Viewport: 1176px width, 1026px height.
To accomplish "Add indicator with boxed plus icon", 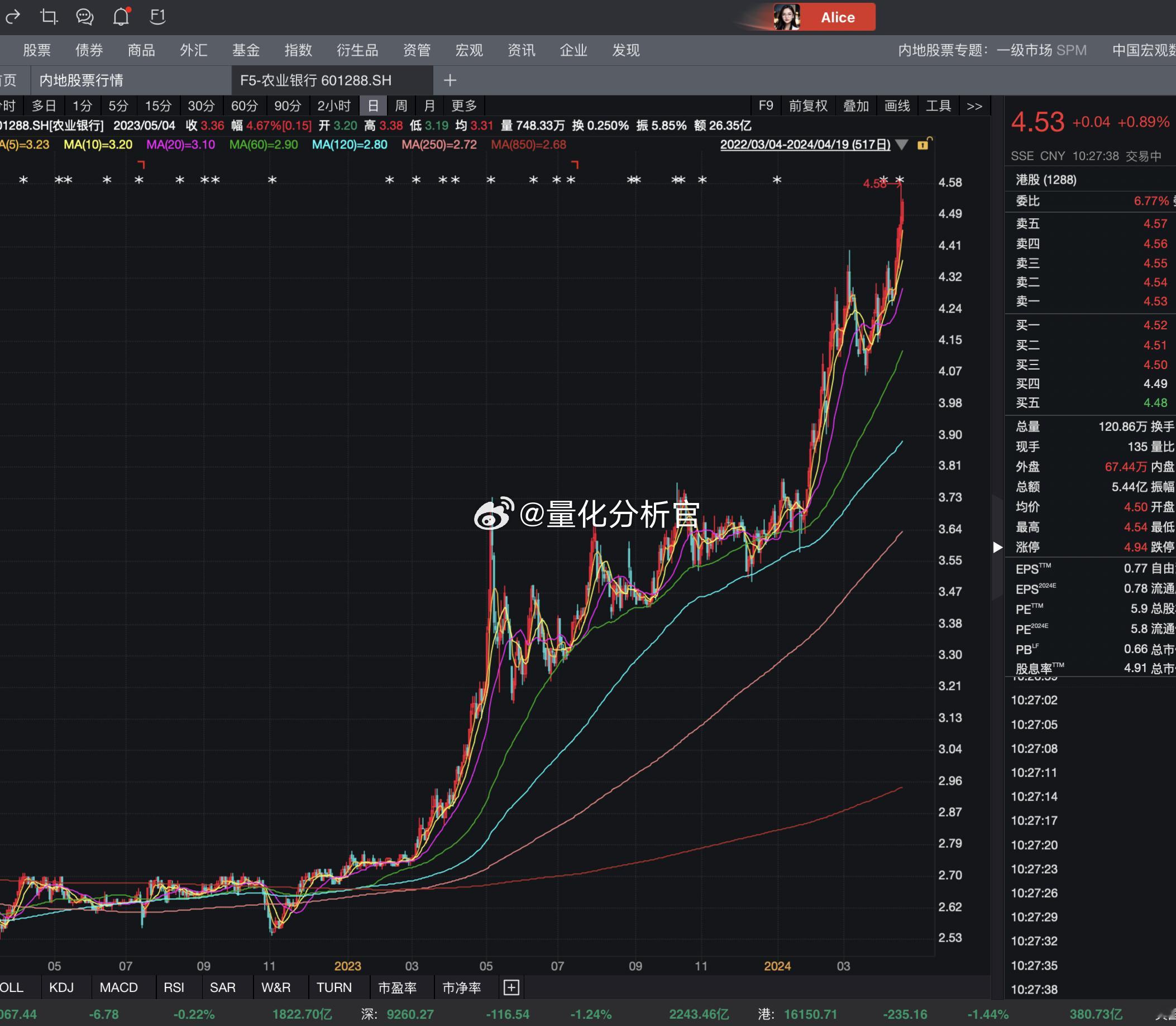I will pyautogui.click(x=511, y=987).
